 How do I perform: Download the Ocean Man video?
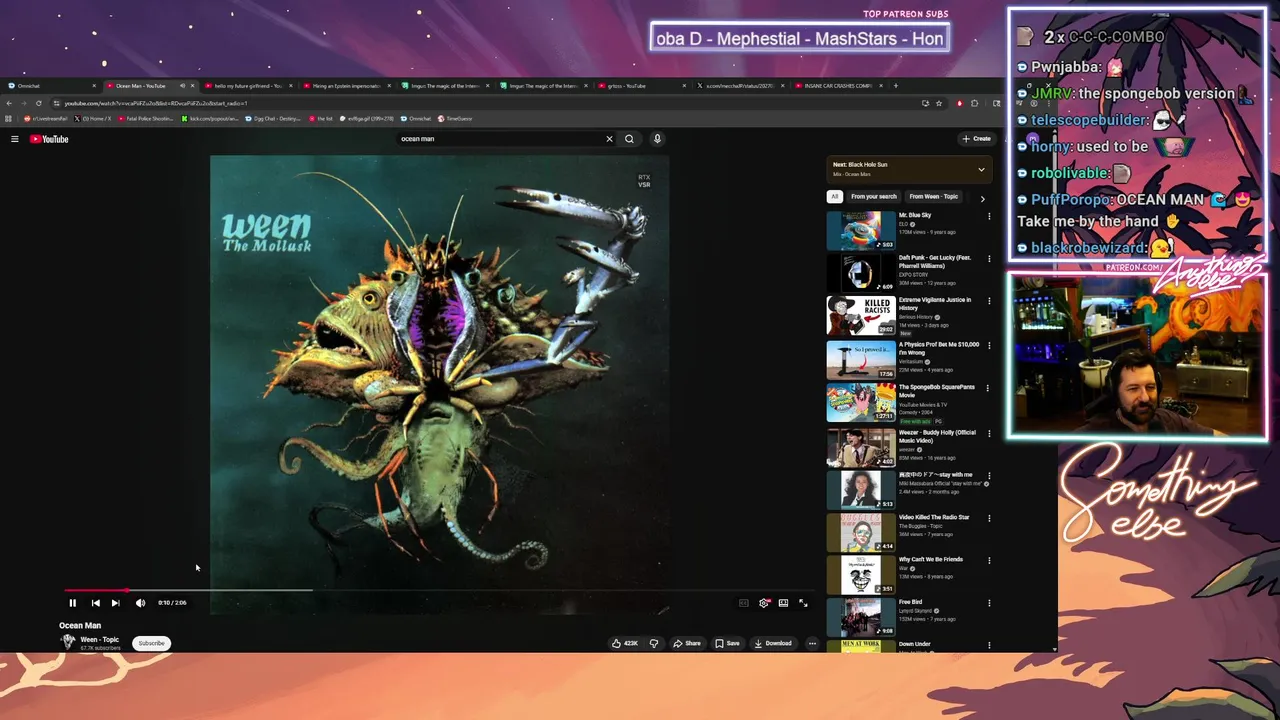773,643
